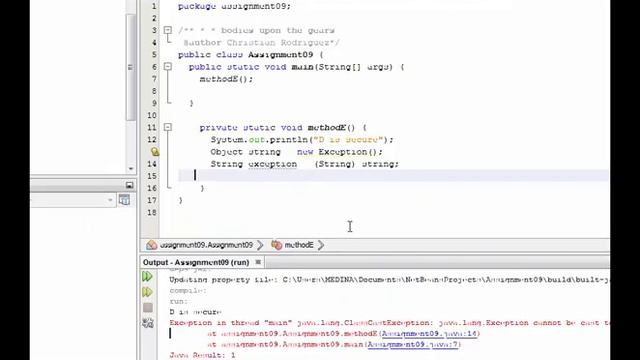Click the 'compile:' output line
Image resolution: width=640 pixels, height=360 pixels.
pos(188,291)
